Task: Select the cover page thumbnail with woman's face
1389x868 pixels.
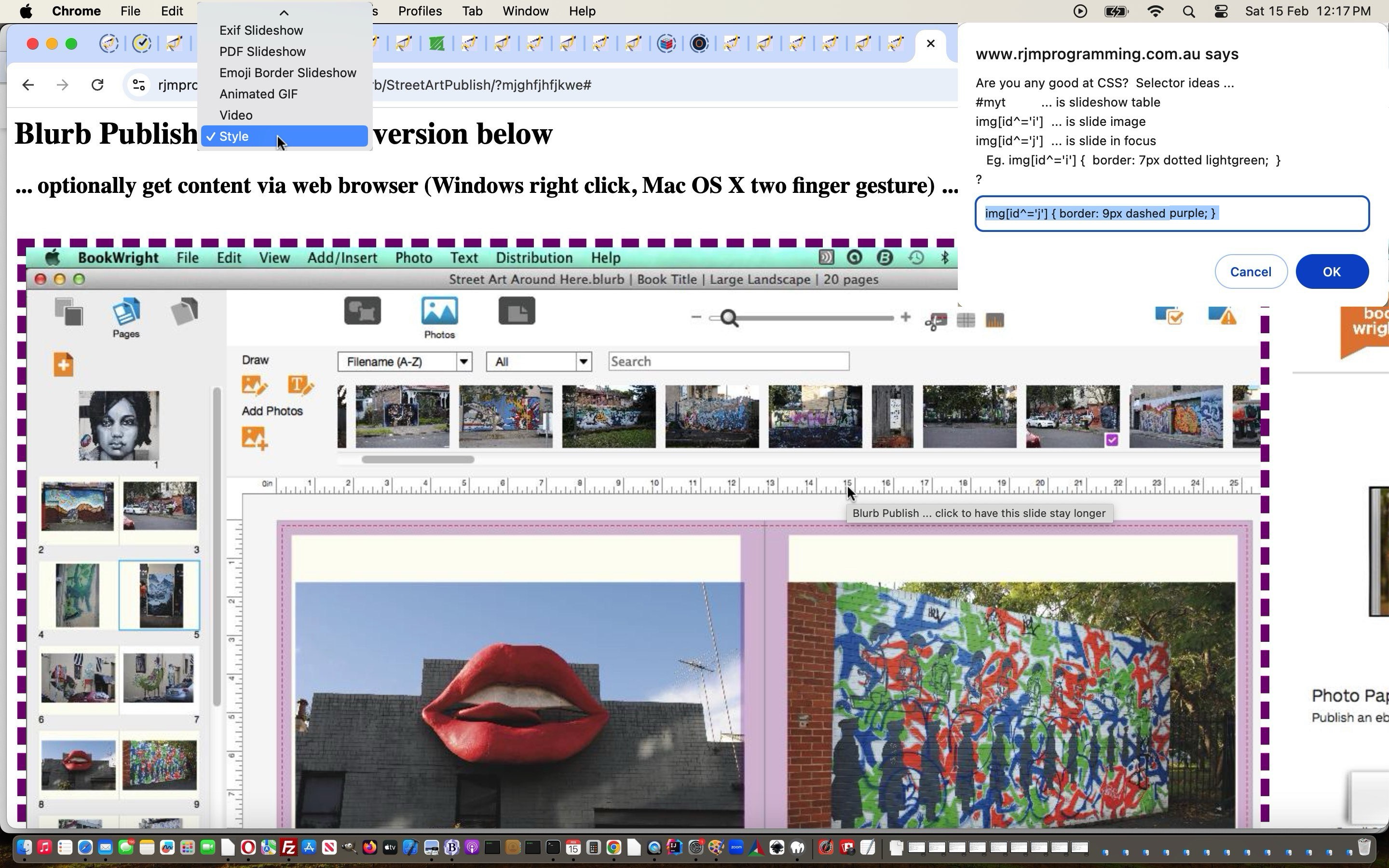Action: [x=119, y=425]
